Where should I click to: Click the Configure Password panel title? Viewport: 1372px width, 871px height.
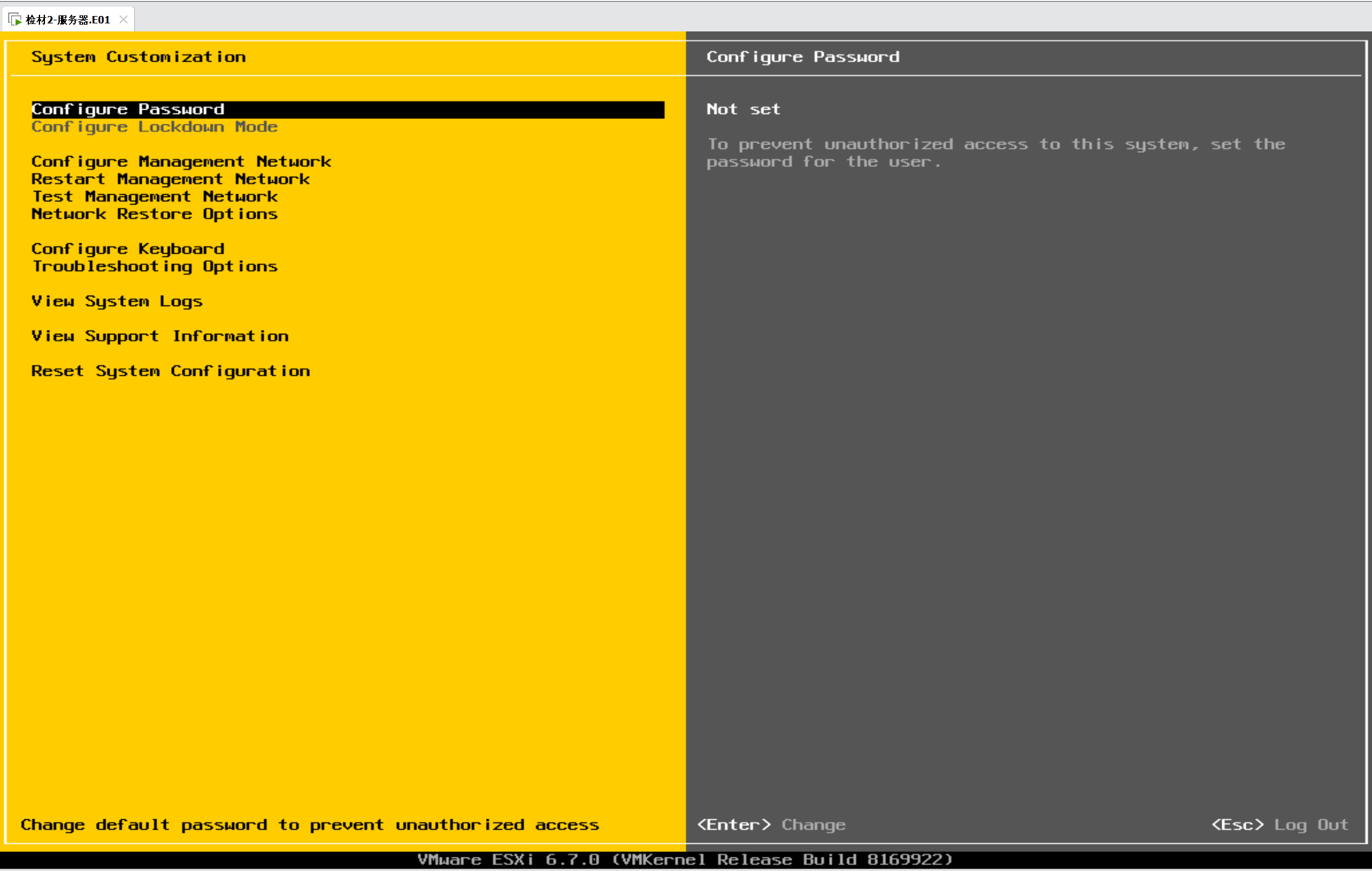click(x=803, y=57)
